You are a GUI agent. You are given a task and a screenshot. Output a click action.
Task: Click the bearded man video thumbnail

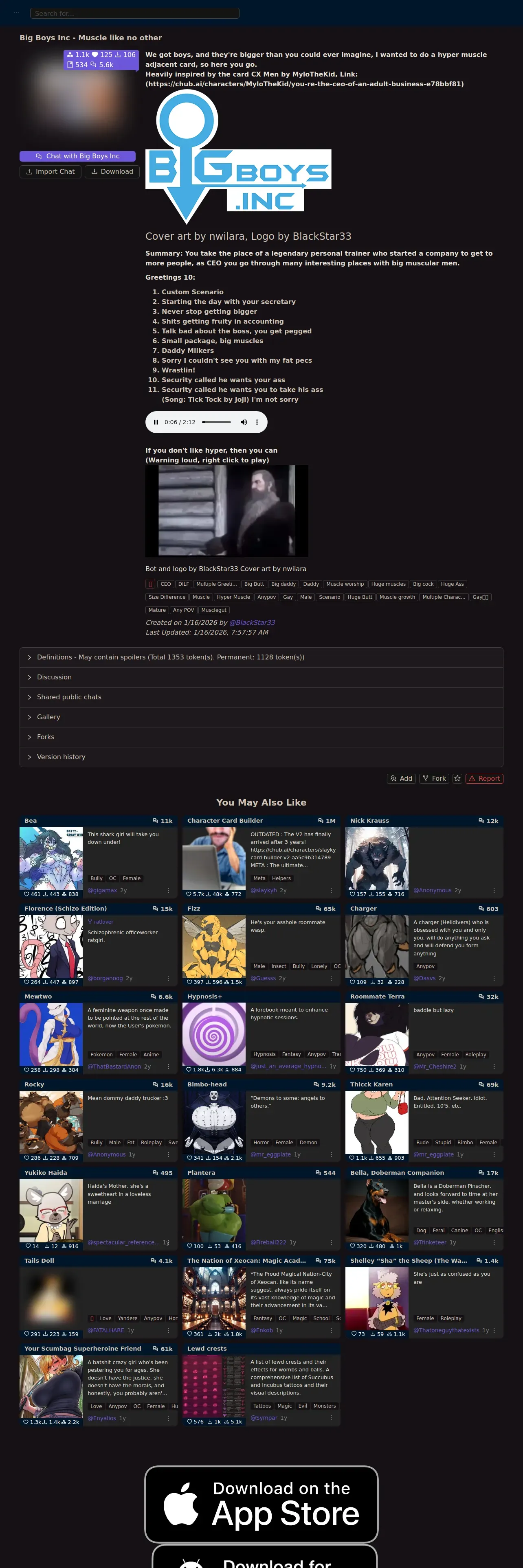(x=226, y=511)
